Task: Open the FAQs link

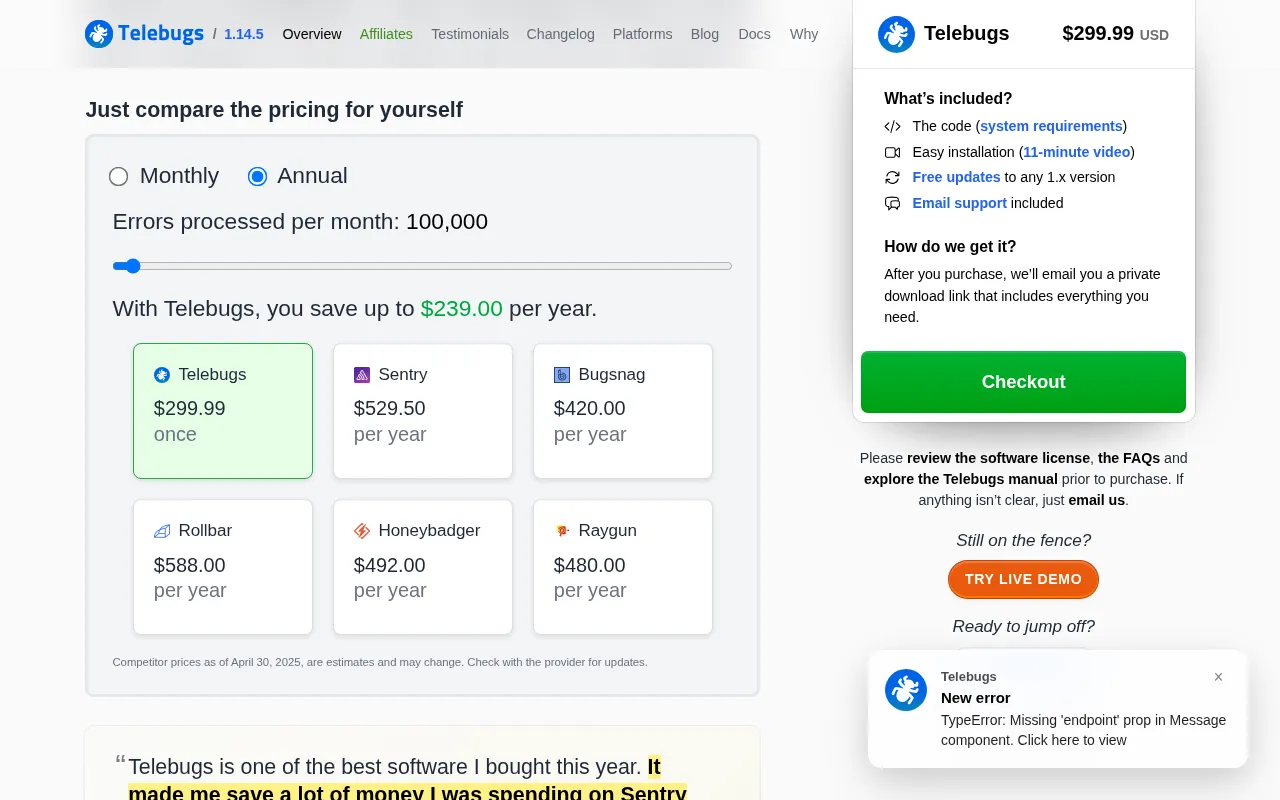Action: [x=1129, y=458]
